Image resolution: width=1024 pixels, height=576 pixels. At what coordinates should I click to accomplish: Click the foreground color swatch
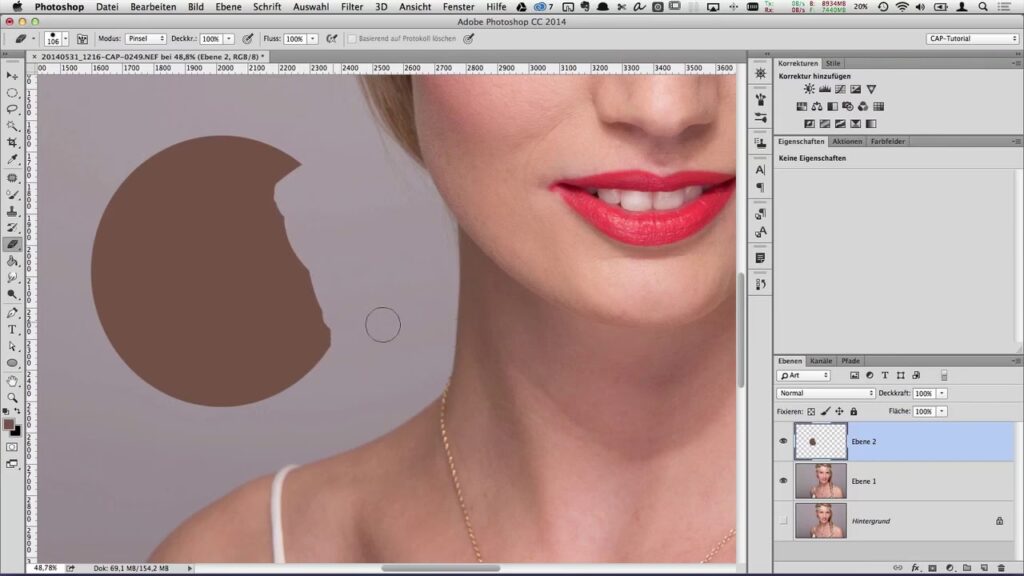pos(9,425)
